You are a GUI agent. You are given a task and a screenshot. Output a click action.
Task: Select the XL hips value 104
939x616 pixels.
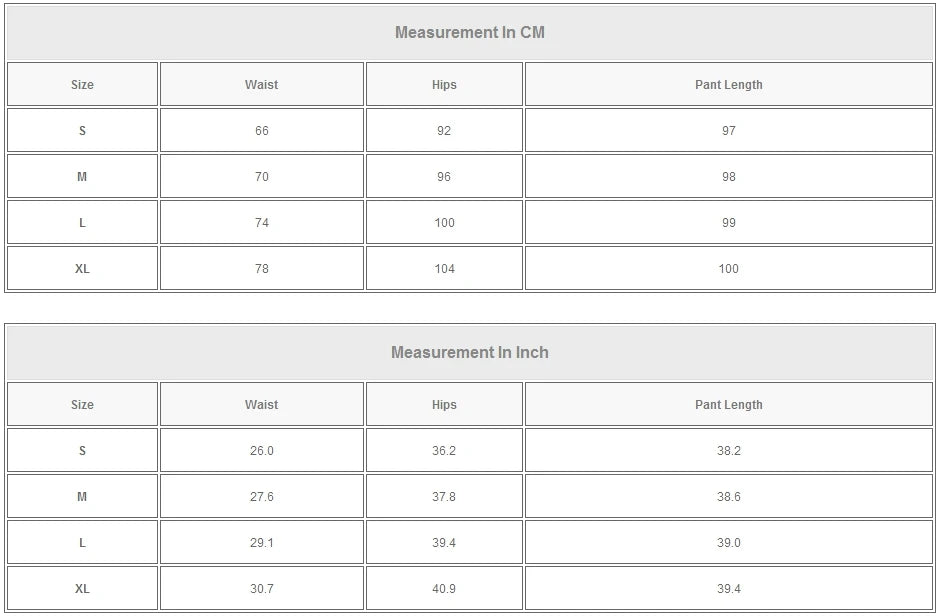(x=444, y=269)
